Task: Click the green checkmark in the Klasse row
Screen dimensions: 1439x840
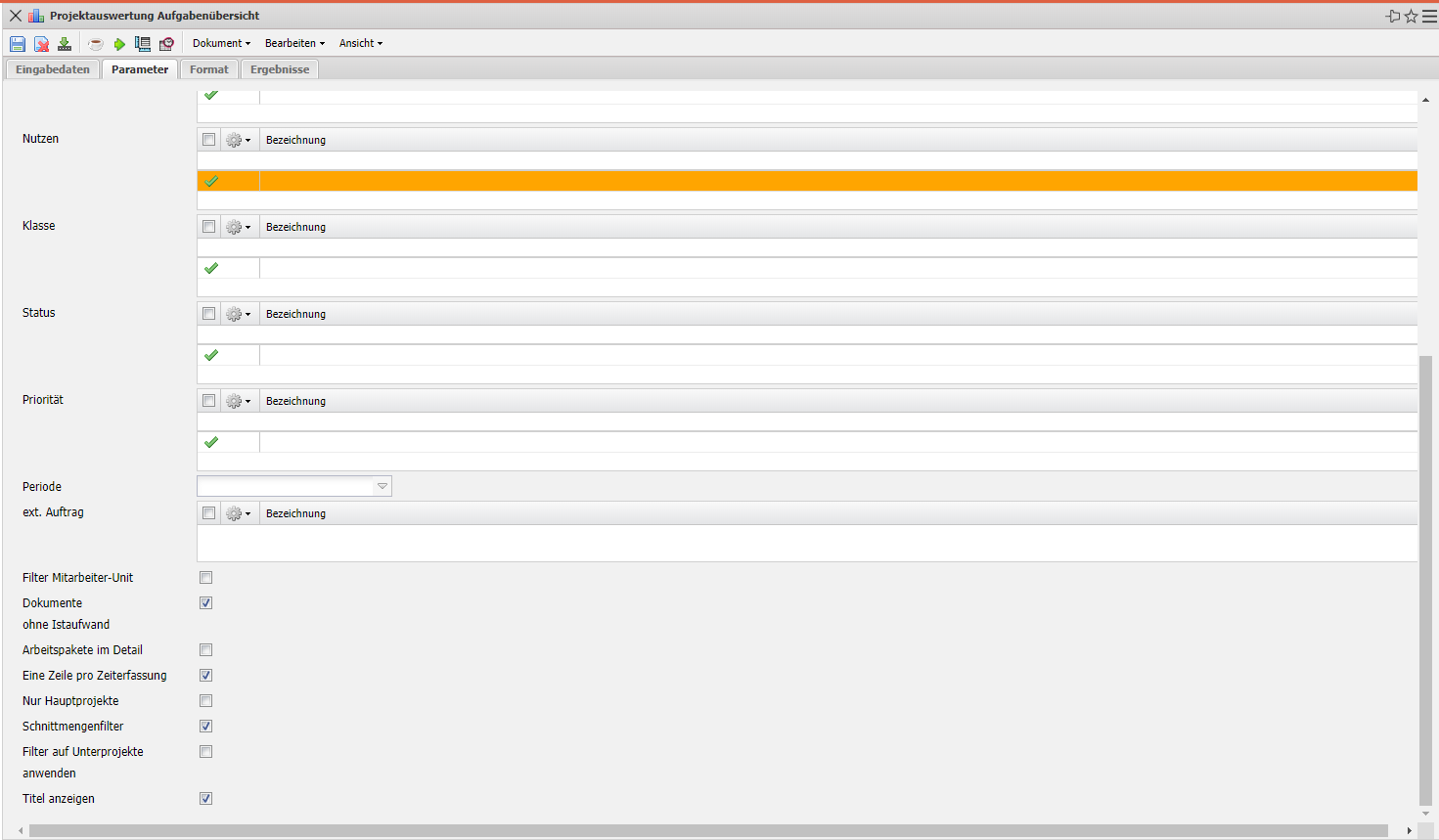Action: pyautogui.click(x=211, y=268)
